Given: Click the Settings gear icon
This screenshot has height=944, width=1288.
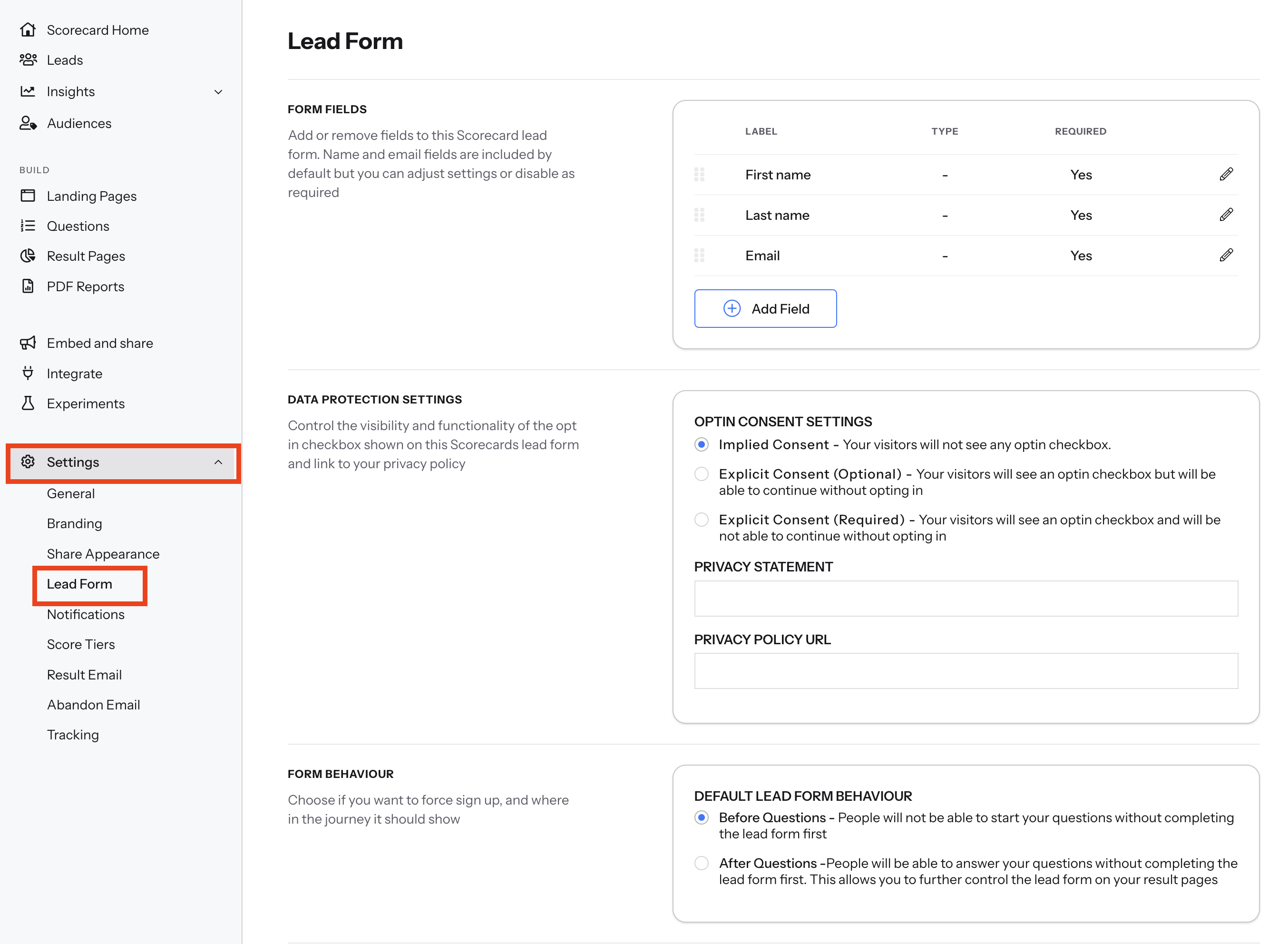Looking at the screenshot, I should (x=28, y=462).
